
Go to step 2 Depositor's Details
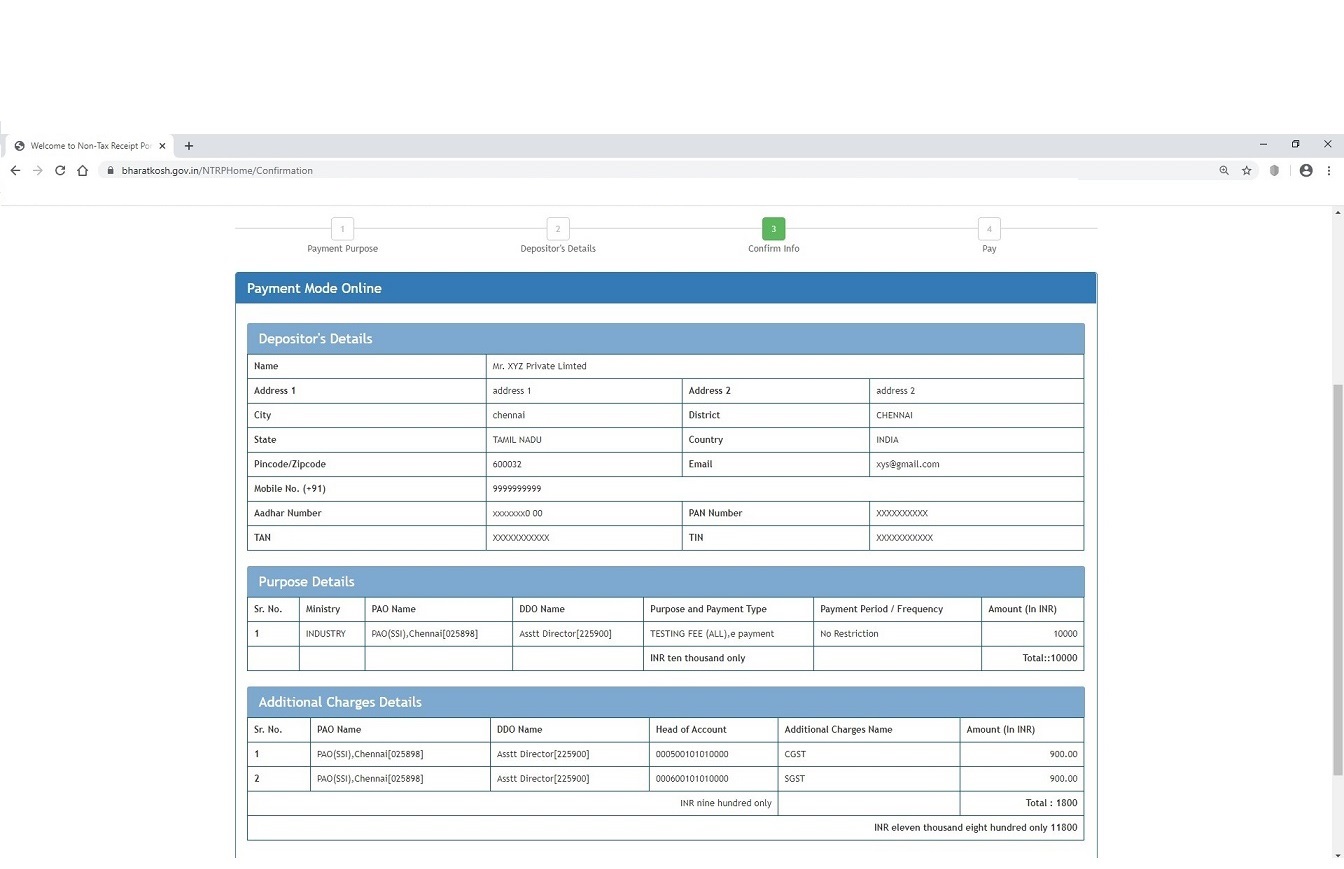558,229
